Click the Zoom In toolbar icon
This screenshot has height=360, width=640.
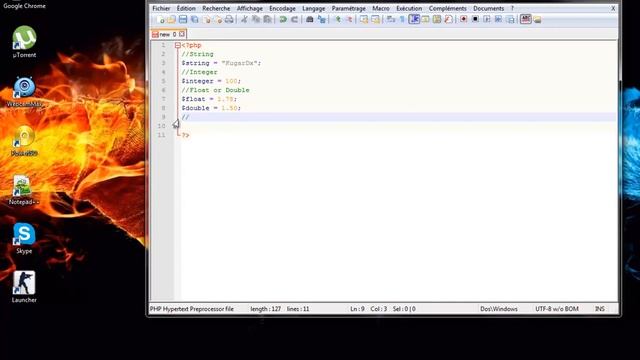click(338, 19)
